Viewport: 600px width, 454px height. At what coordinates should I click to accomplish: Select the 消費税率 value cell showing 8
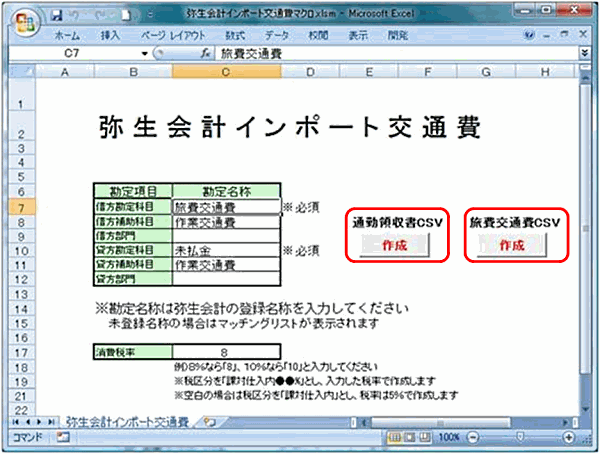227,352
